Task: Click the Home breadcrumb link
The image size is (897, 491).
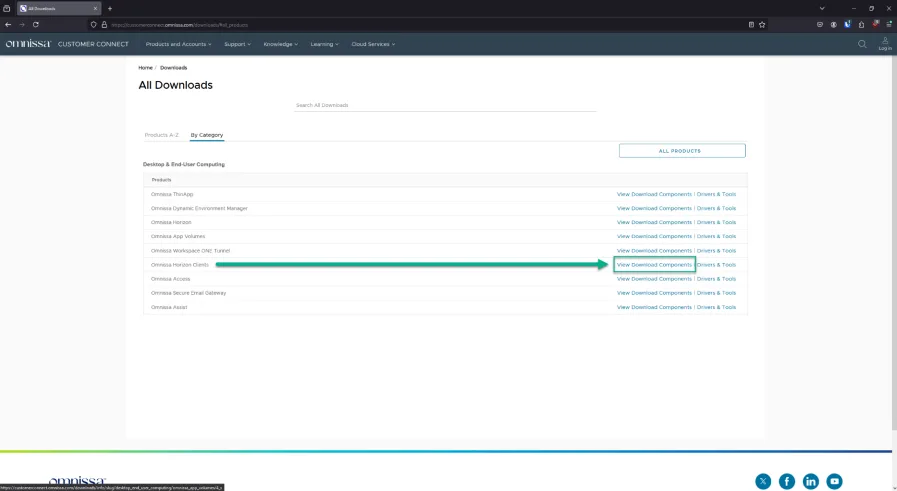Action: tap(145, 68)
